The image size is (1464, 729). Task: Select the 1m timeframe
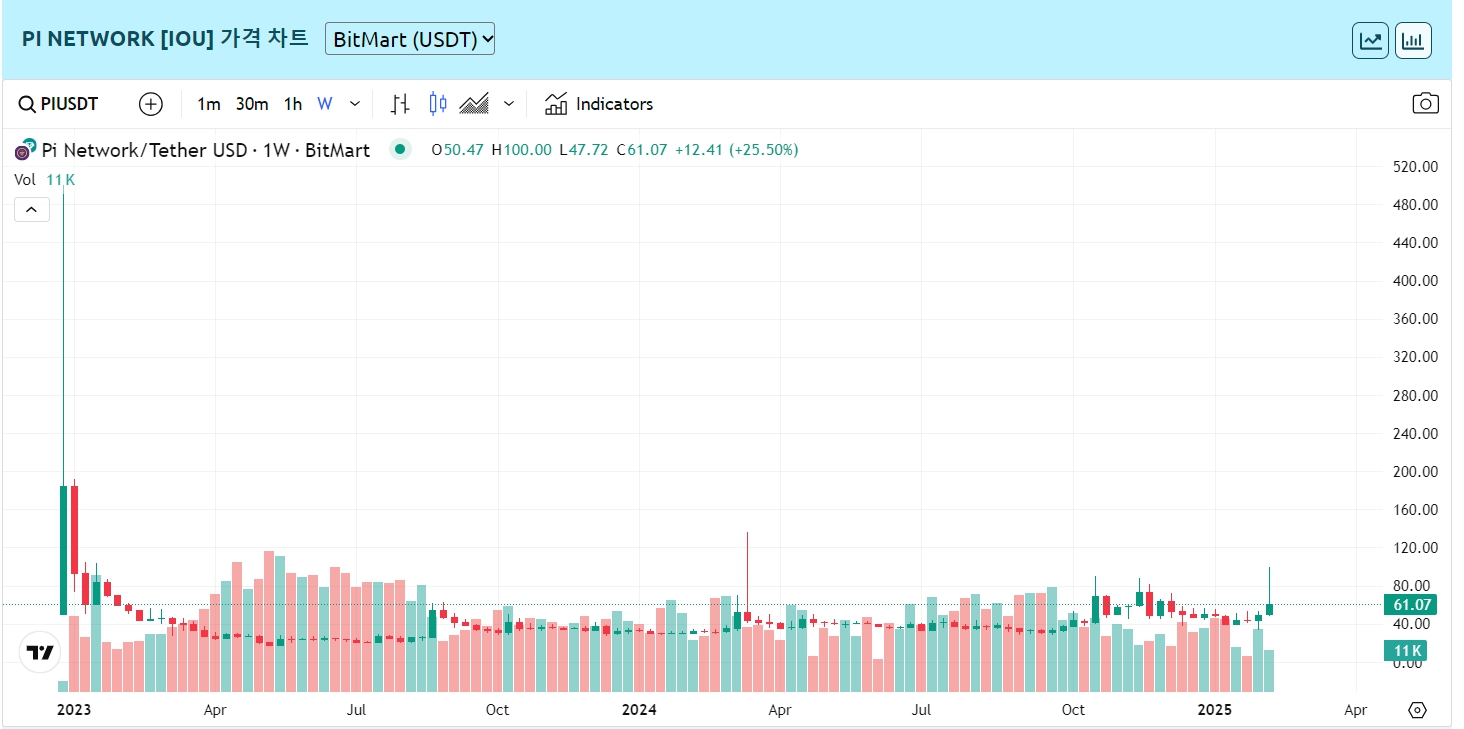(x=209, y=104)
